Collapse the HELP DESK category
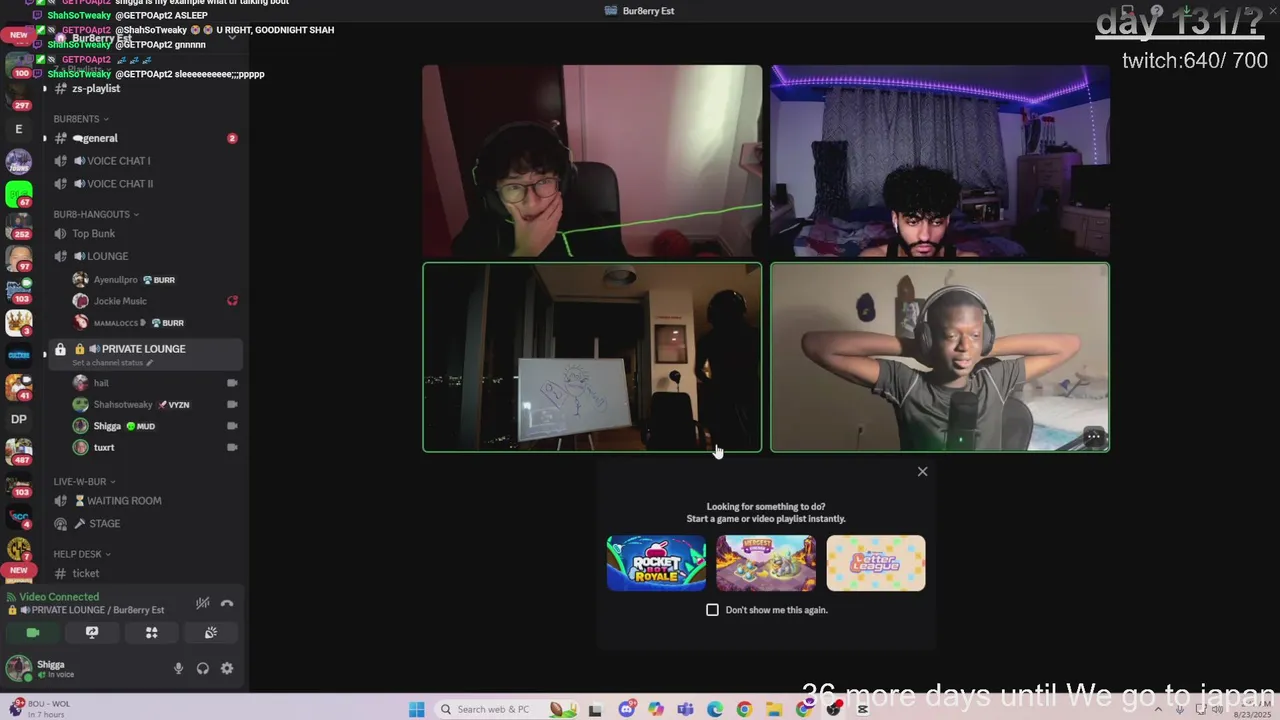 tap(82, 554)
